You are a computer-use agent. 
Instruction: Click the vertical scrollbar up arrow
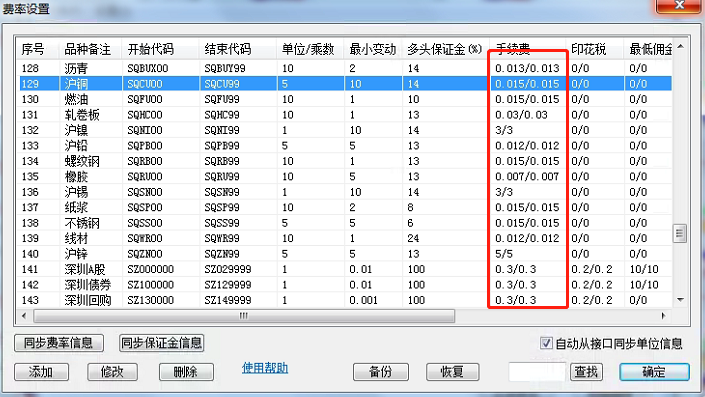click(x=680, y=47)
